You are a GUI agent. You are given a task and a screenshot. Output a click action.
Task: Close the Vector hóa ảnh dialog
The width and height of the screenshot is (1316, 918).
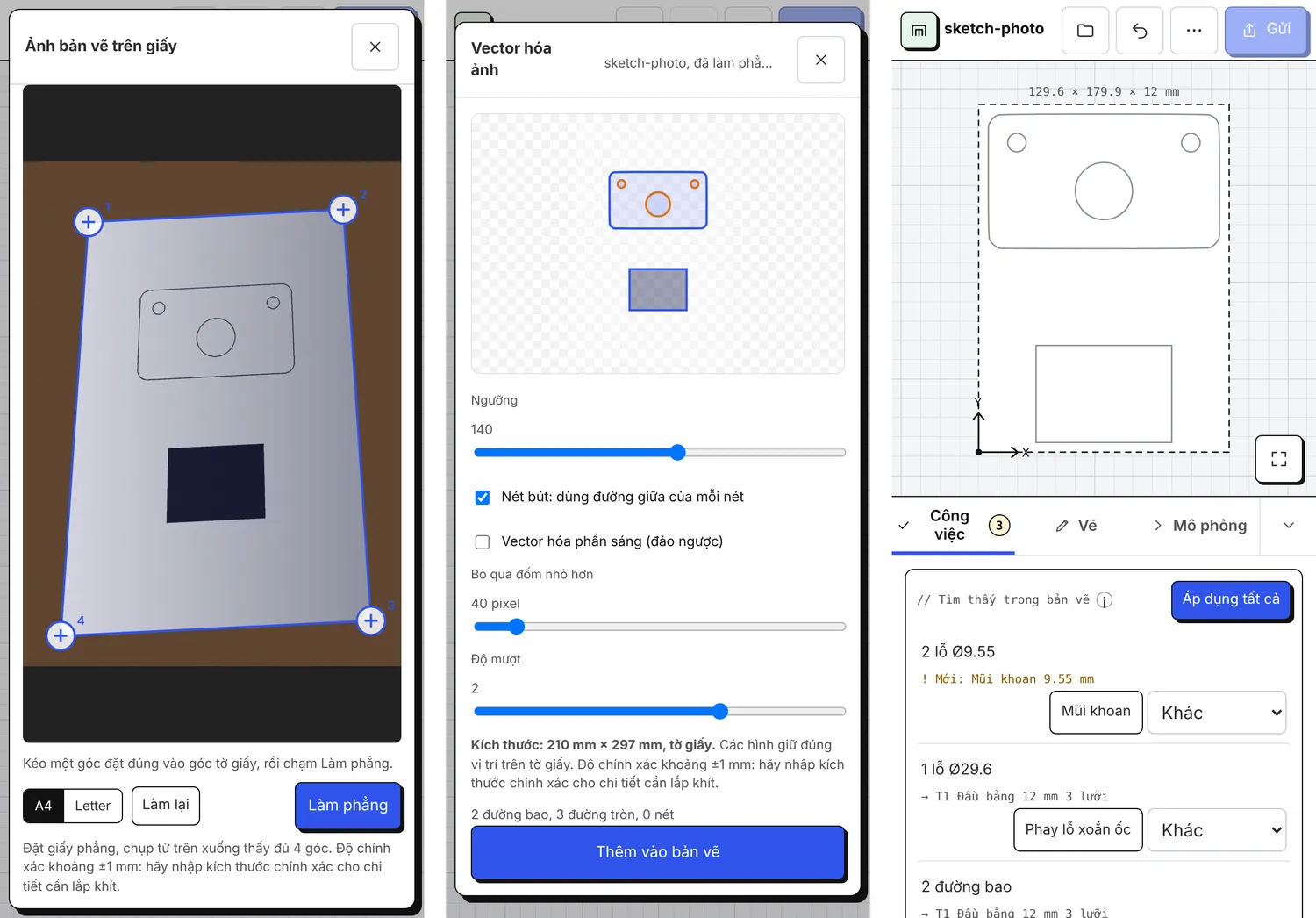click(821, 60)
